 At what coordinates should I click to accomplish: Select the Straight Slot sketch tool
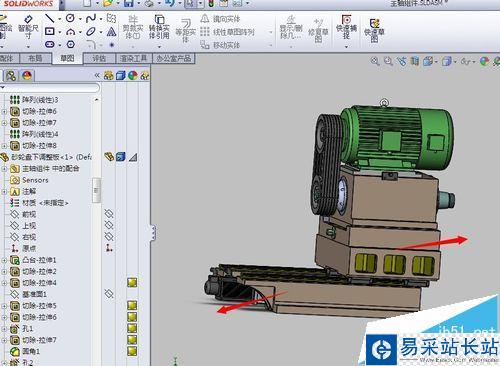(50, 44)
